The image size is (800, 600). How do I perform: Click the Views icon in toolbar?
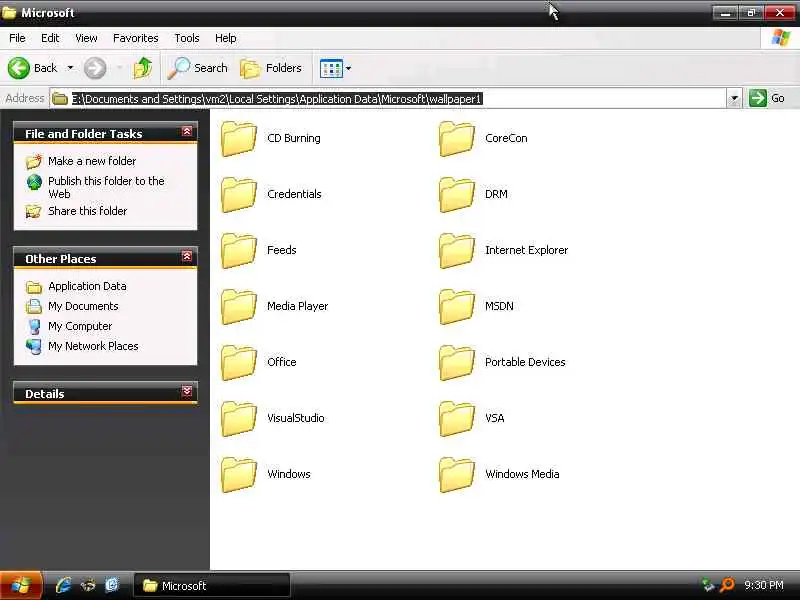331,68
